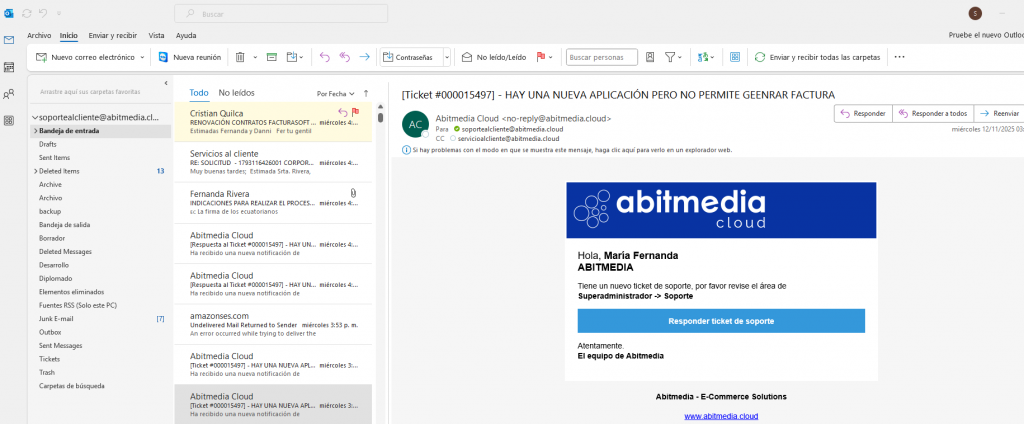Click the Delete trash can icon
The image size is (1024, 424).
point(240,58)
